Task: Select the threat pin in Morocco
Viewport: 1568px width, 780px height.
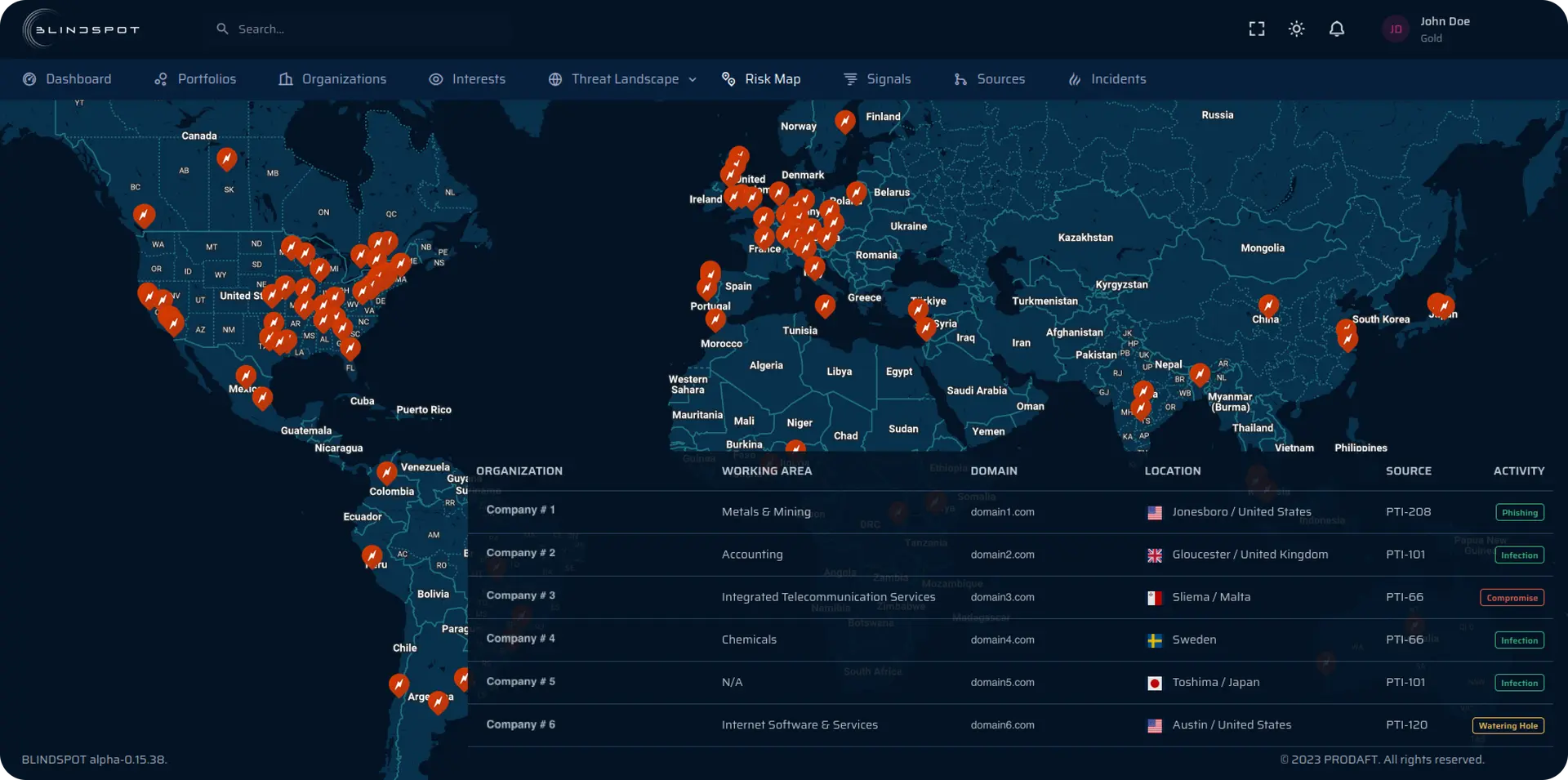Action: (715, 319)
